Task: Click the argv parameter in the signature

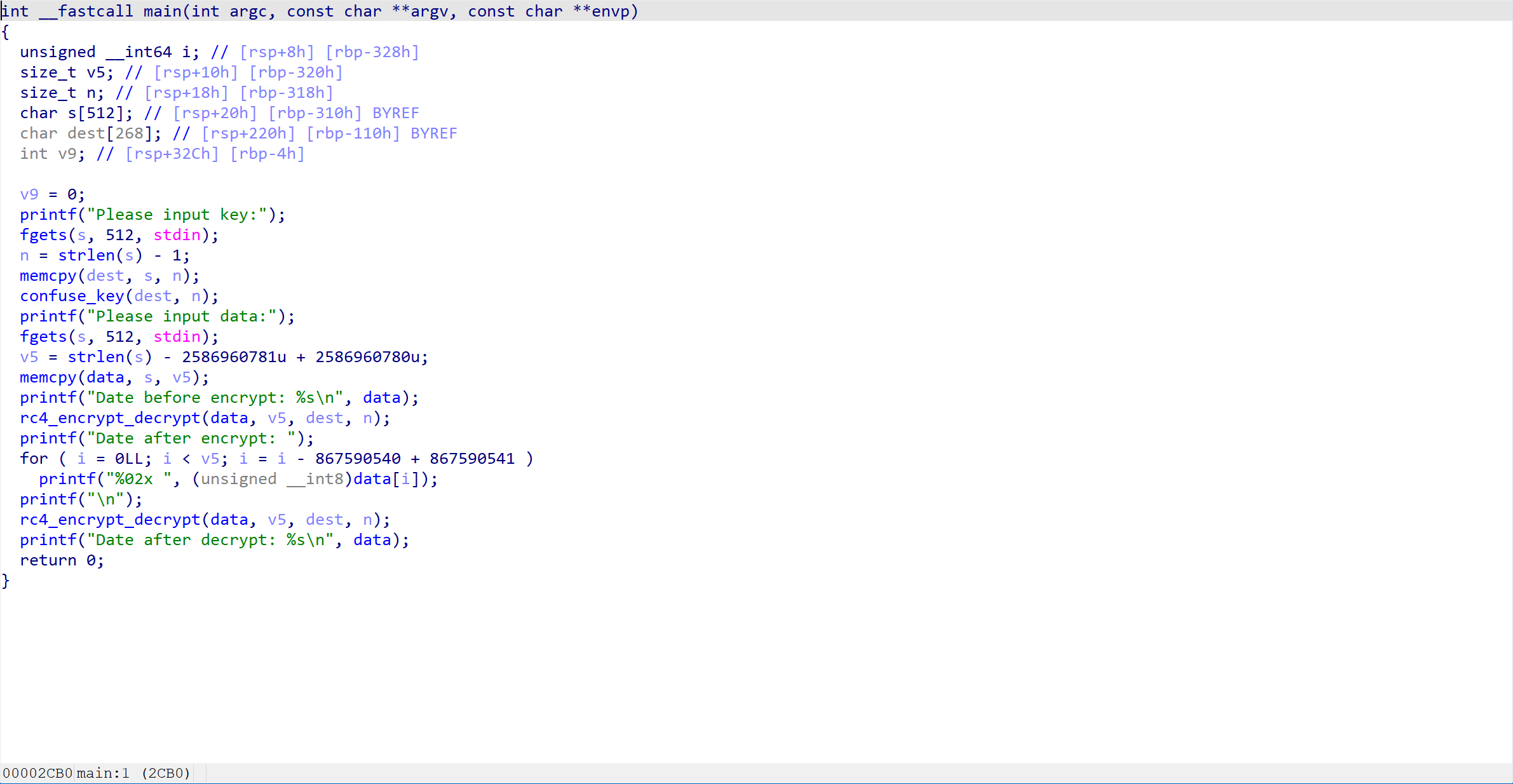Action: click(x=428, y=11)
